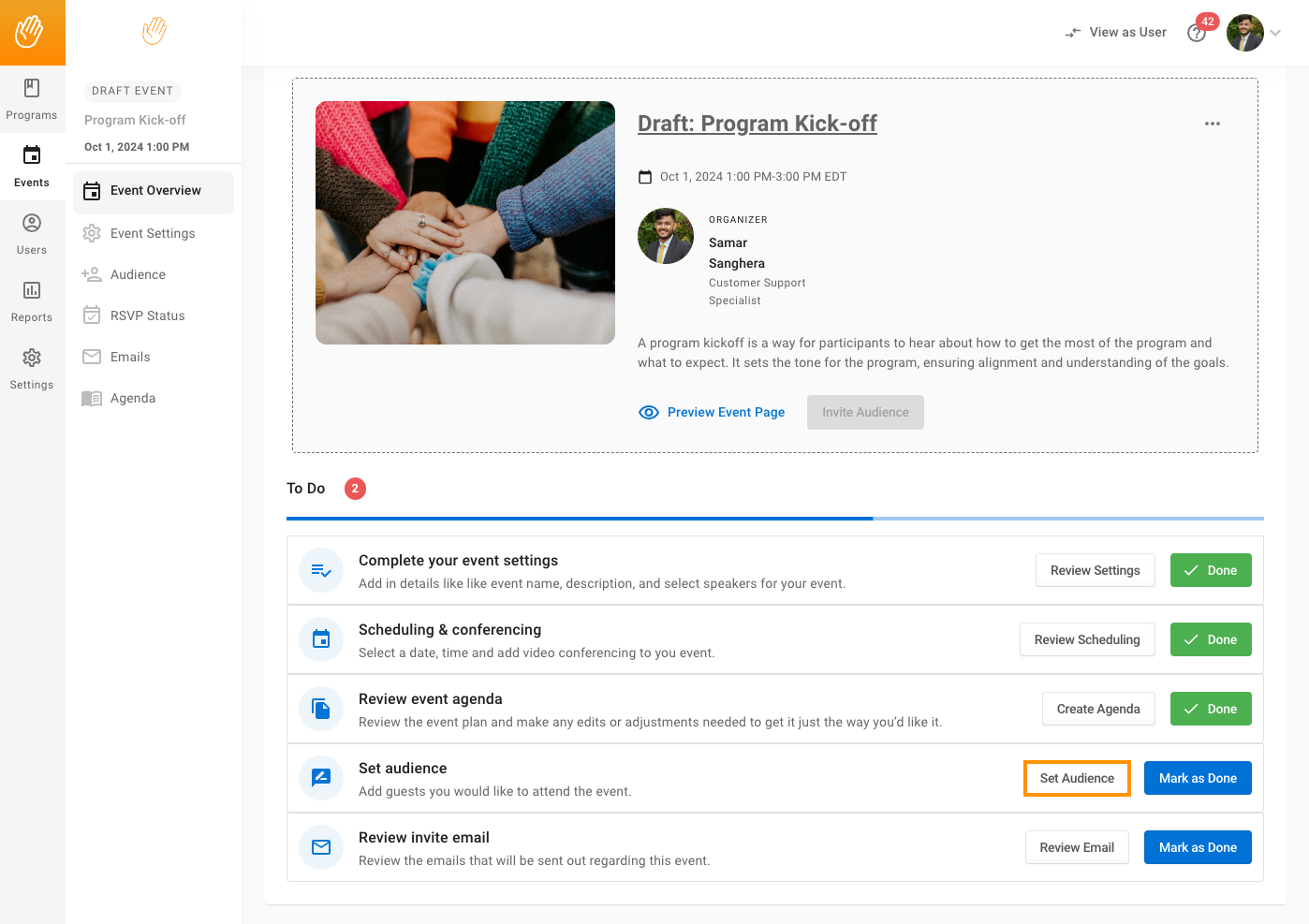This screenshot has height=924, width=1309.
Task: Open Users in the left rail
Action: click(x=32, y=234)
